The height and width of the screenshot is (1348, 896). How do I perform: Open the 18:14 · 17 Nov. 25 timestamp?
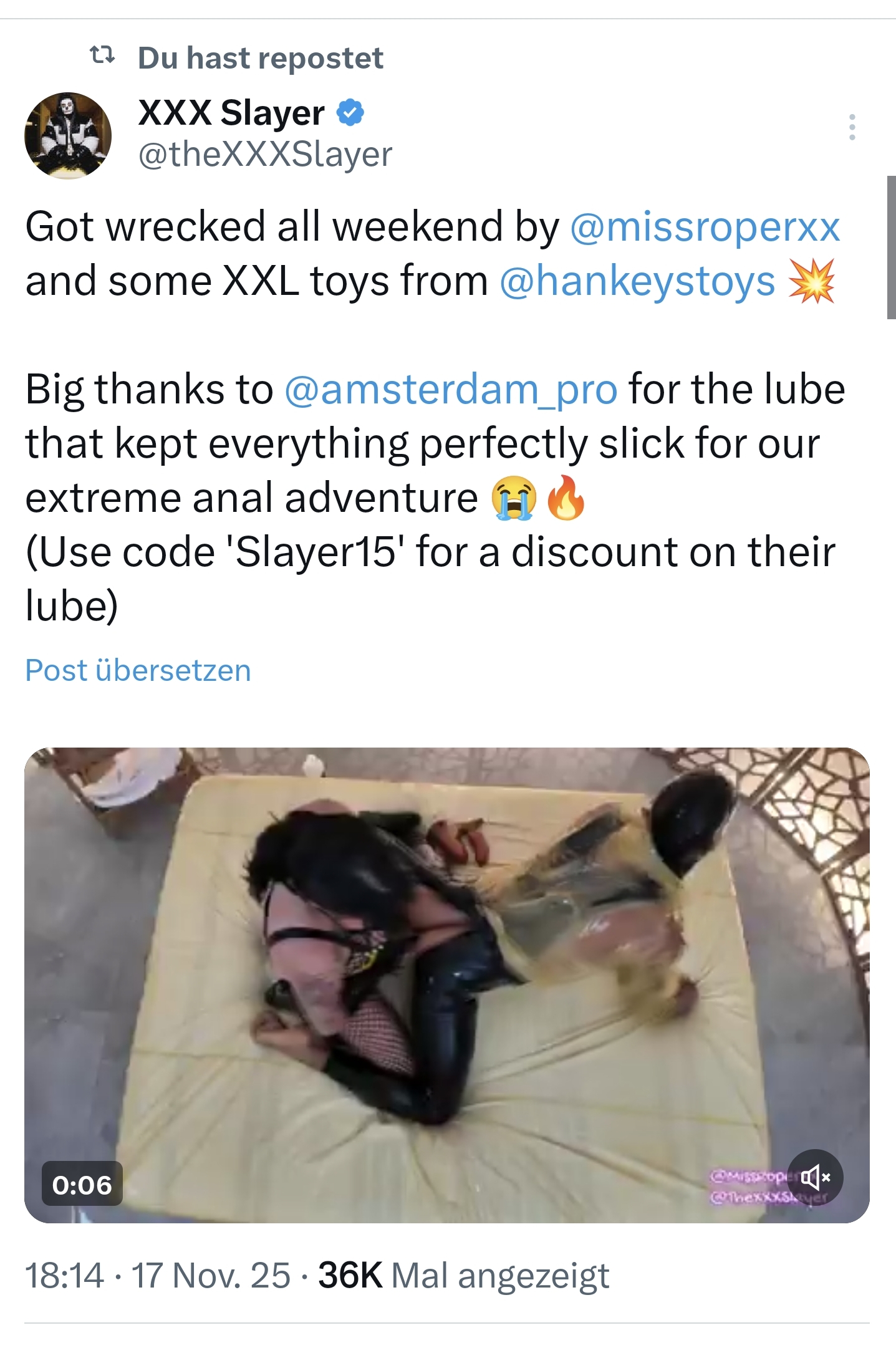point(158,1275)
